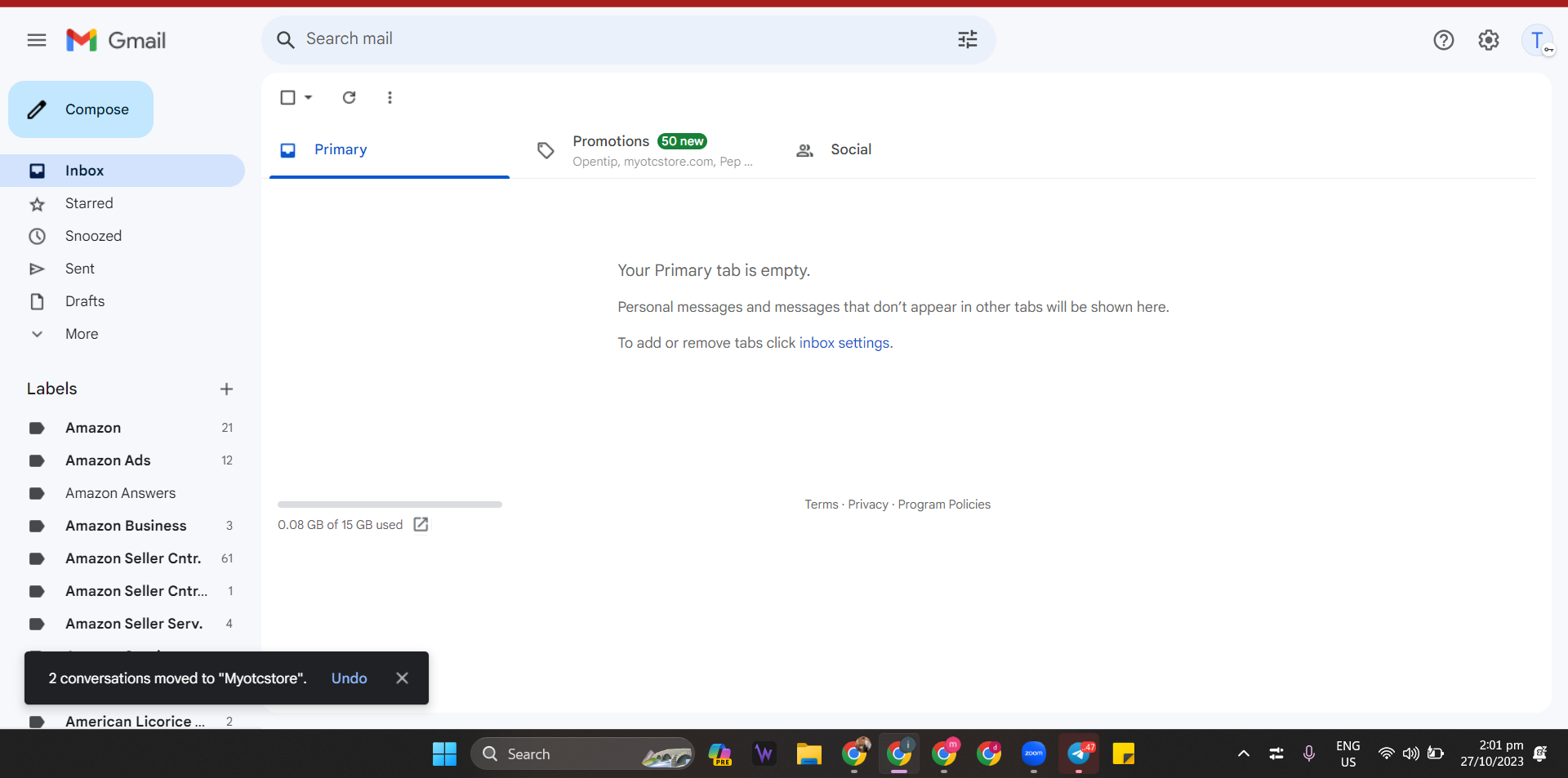This screenshot has height=778, width=1568.
Task: Follow the inbox settings link
Action: (844, 343)
